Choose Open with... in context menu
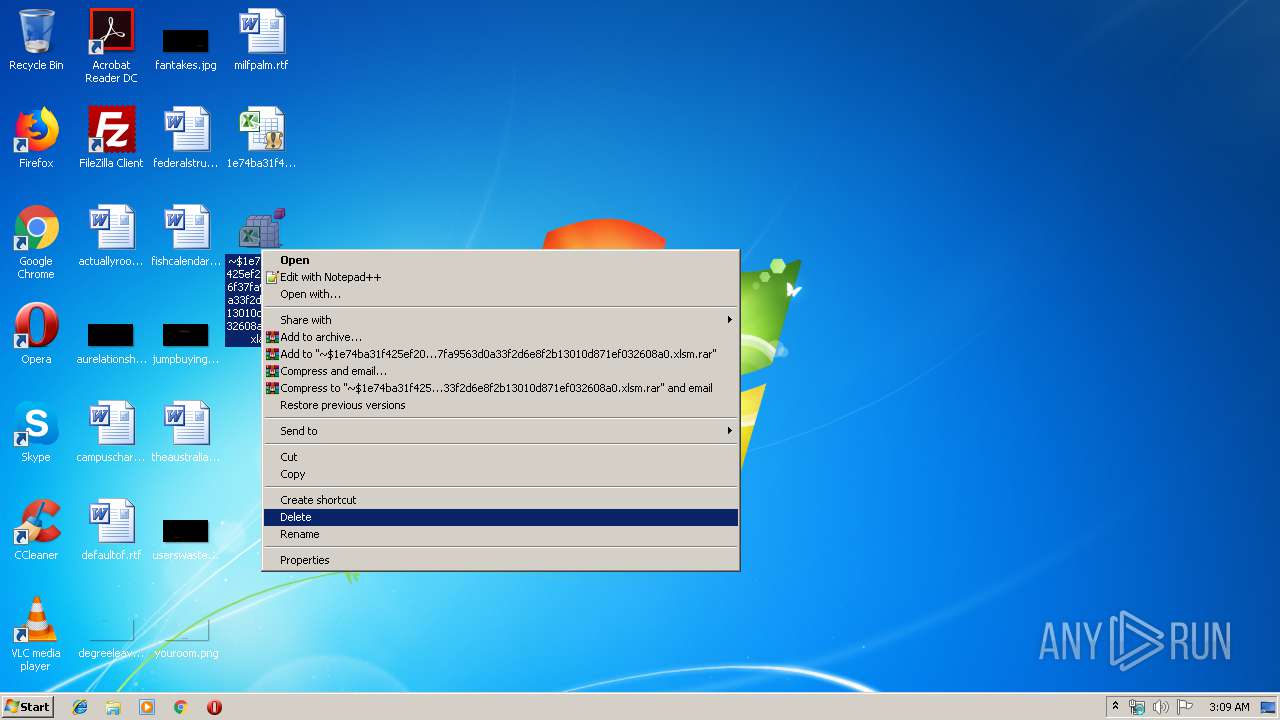This screenshot has height=720, width=1280. tap(500, 294)
